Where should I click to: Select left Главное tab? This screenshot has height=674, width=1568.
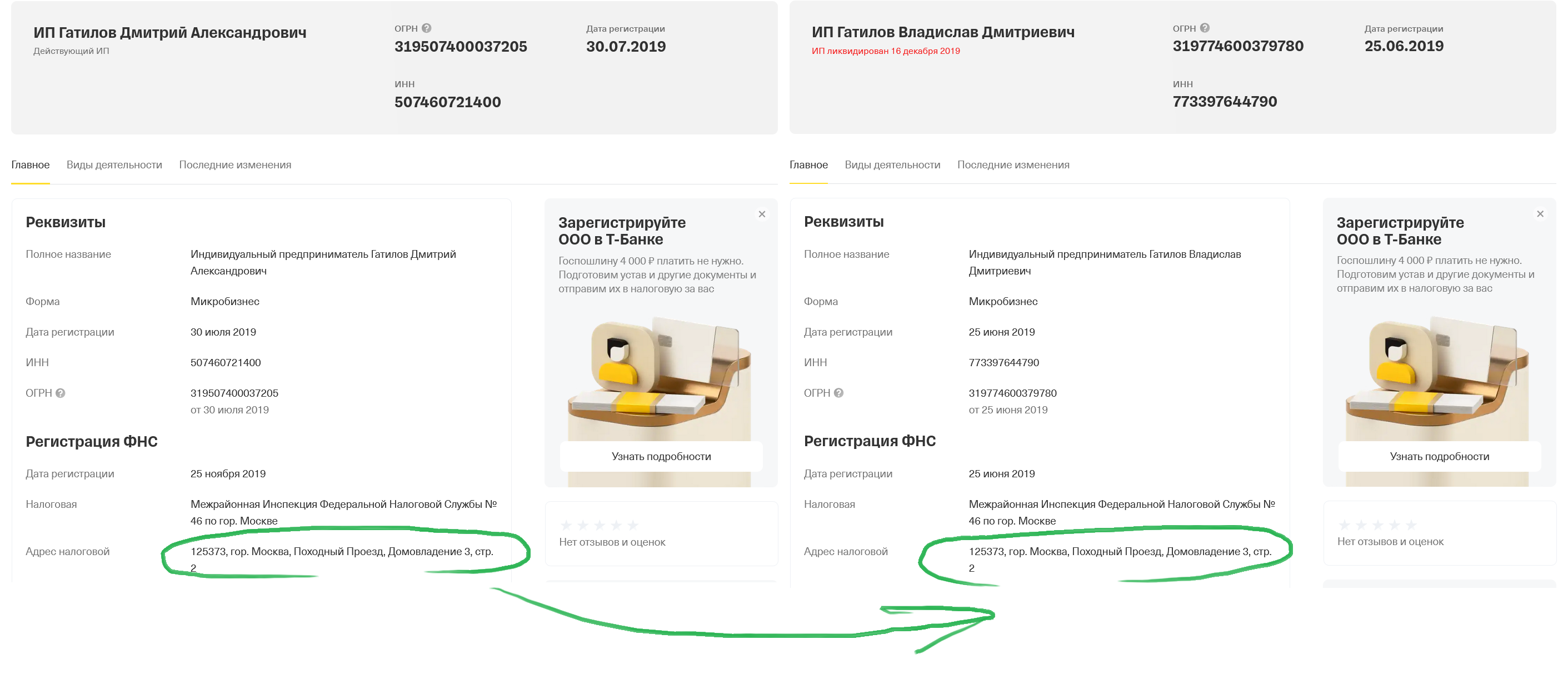pos(31,165)
